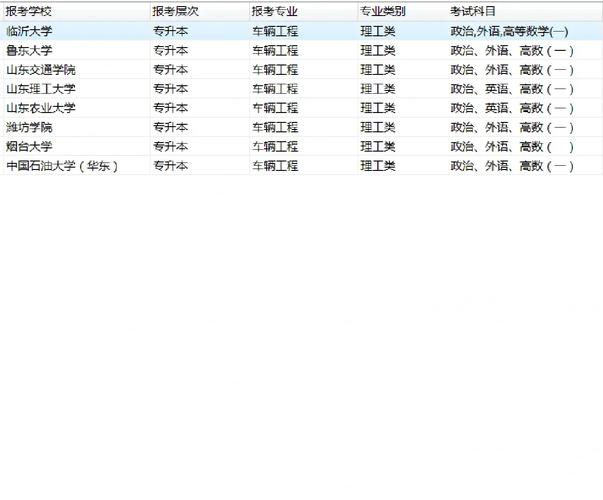Image resolution: width=603 pixels, height=500 pixels.
Task: Click 车辆工程 in the 潍坊学院 row
Action: click(x=275, y=127)
